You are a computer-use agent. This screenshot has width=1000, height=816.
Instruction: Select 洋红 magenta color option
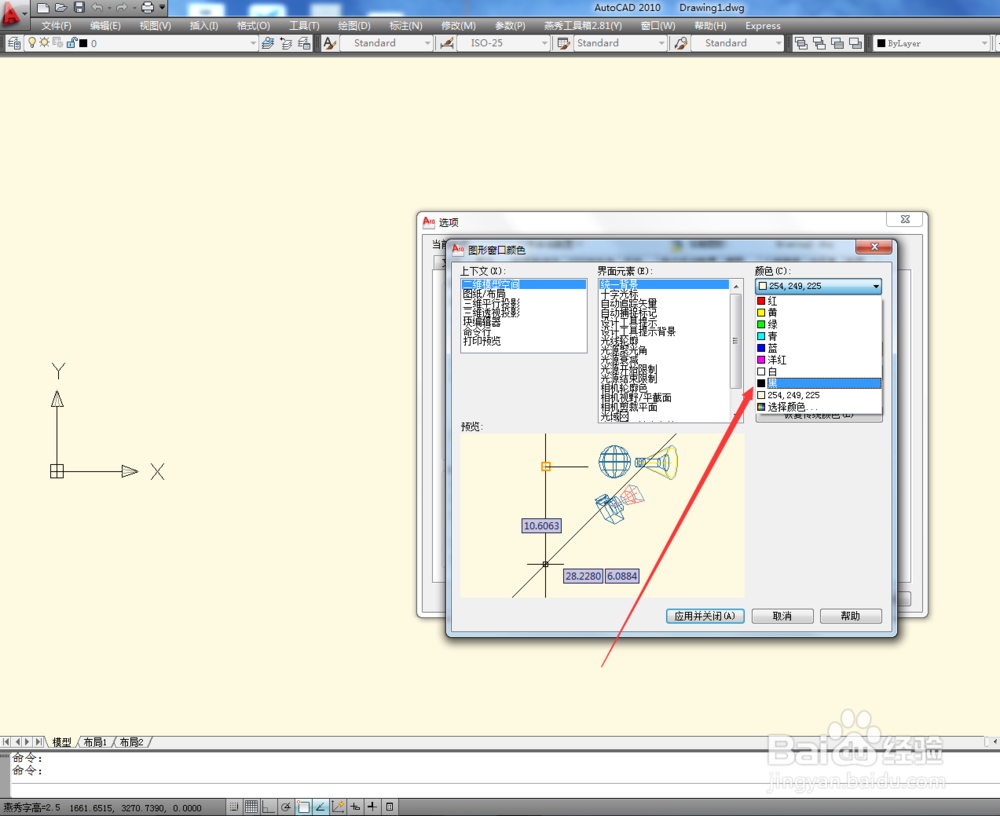(x=818, y=359)
